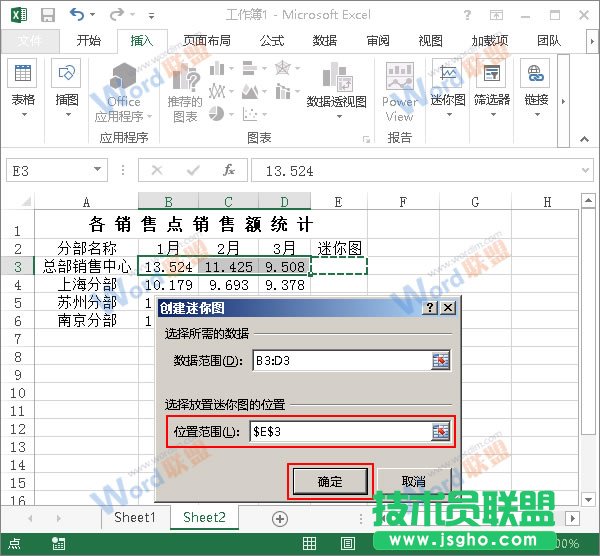Open the Links (链接) button

(536, 89)
